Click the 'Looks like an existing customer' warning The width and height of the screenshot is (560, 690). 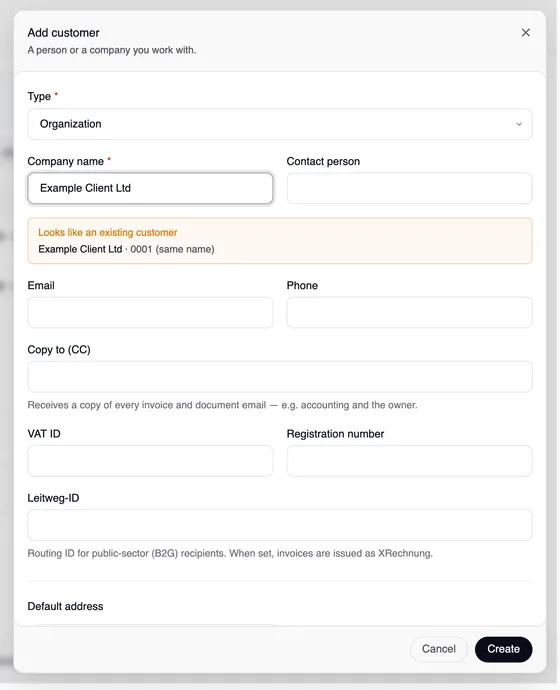point(108,232)
